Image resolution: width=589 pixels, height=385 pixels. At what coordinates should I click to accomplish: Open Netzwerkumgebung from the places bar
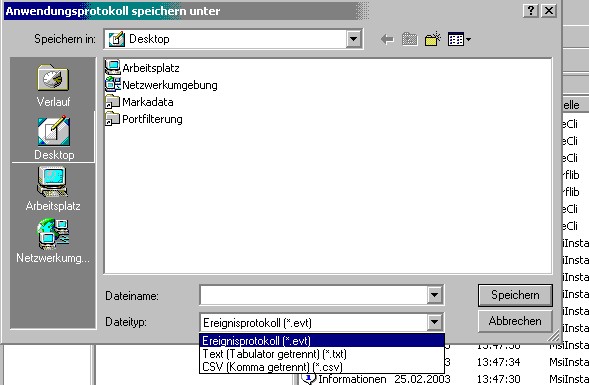point(53,241)
